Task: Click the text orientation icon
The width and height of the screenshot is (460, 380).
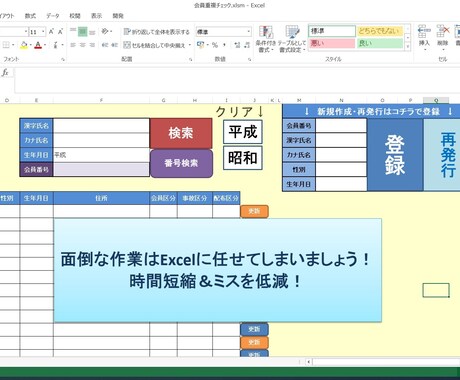Action: pyautogui.click(x=105, y=31)
